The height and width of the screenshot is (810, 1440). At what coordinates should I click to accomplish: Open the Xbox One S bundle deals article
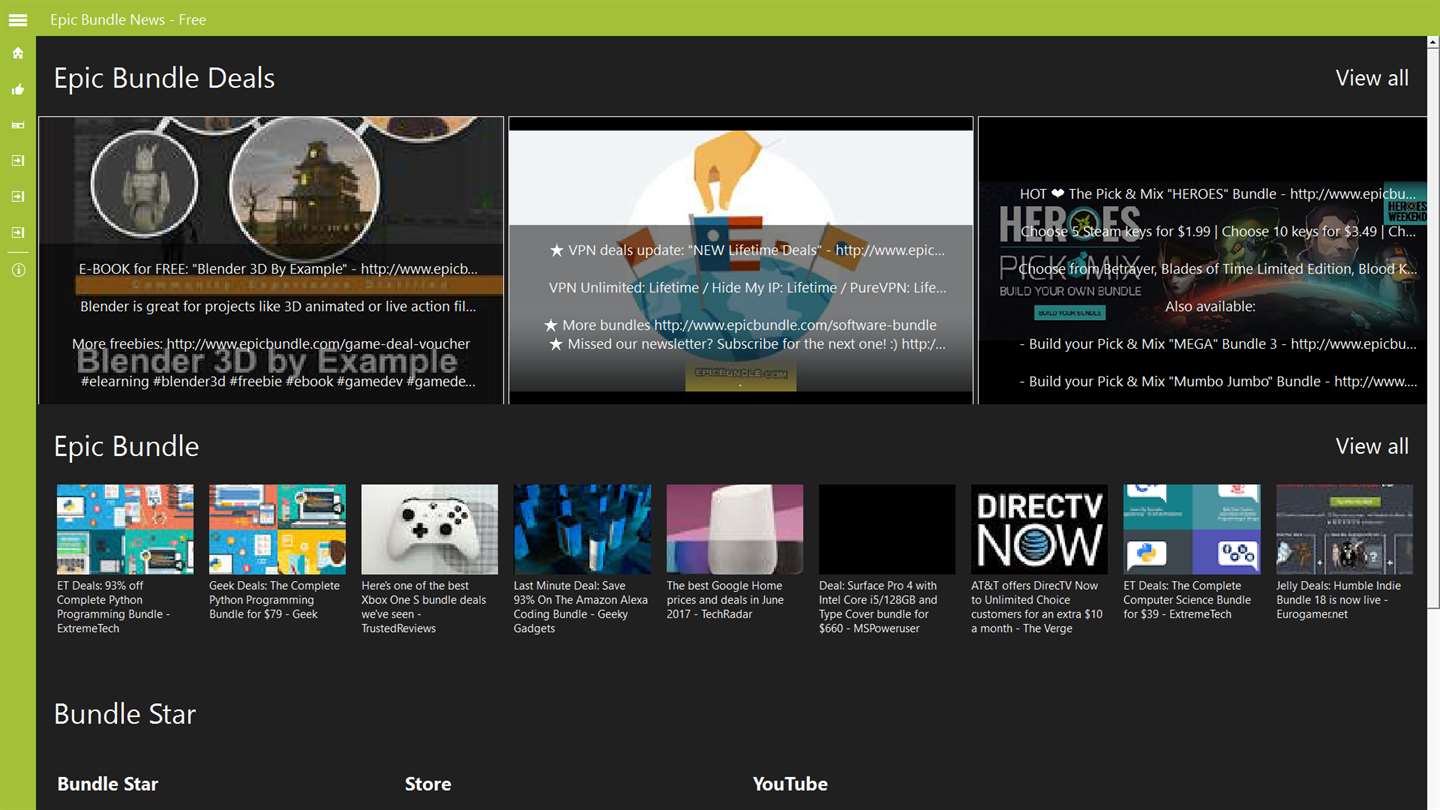429,560
